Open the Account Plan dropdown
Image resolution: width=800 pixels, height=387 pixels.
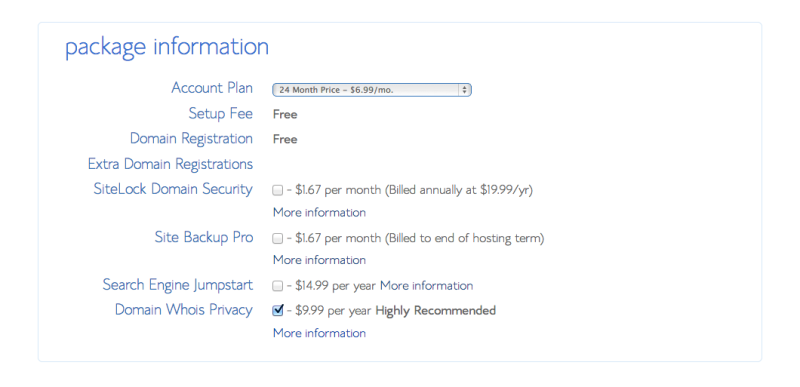[371, 90]
